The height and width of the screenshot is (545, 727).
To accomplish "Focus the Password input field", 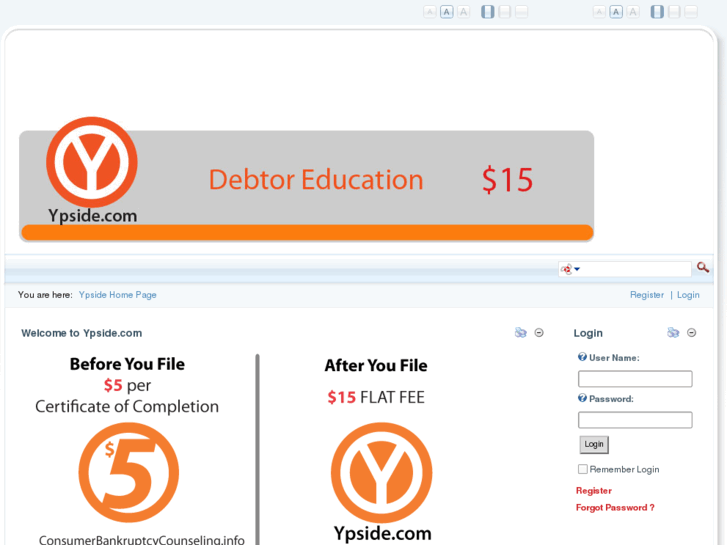I will click(635, 420).
